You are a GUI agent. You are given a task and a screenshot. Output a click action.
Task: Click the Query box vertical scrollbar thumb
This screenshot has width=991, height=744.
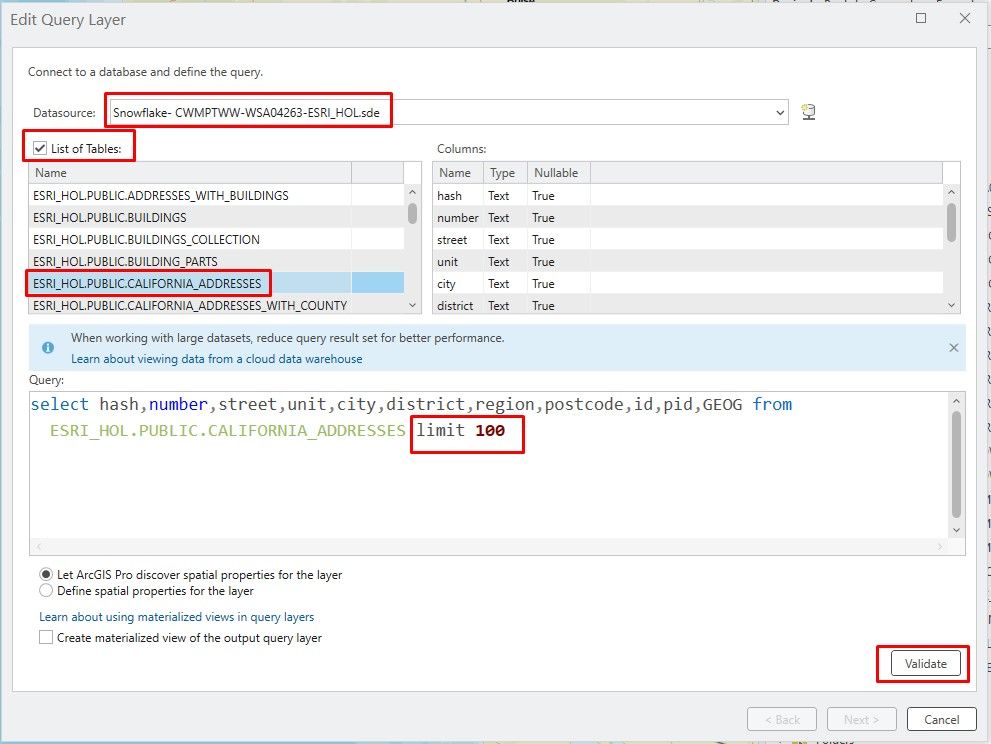[x=956, y=465]
